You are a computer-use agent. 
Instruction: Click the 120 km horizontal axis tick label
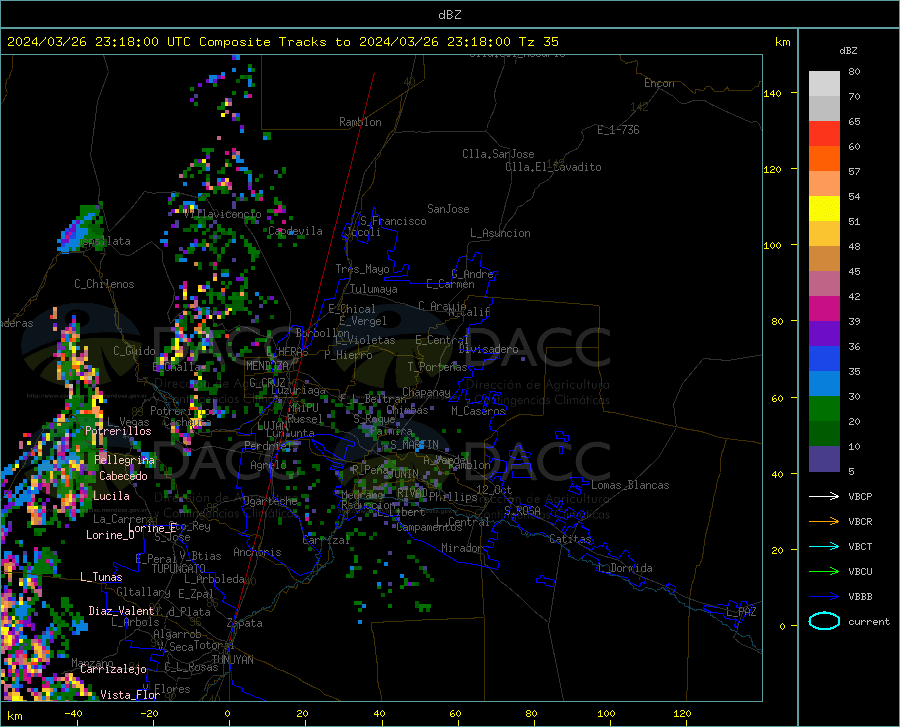[x=682, y=713]
